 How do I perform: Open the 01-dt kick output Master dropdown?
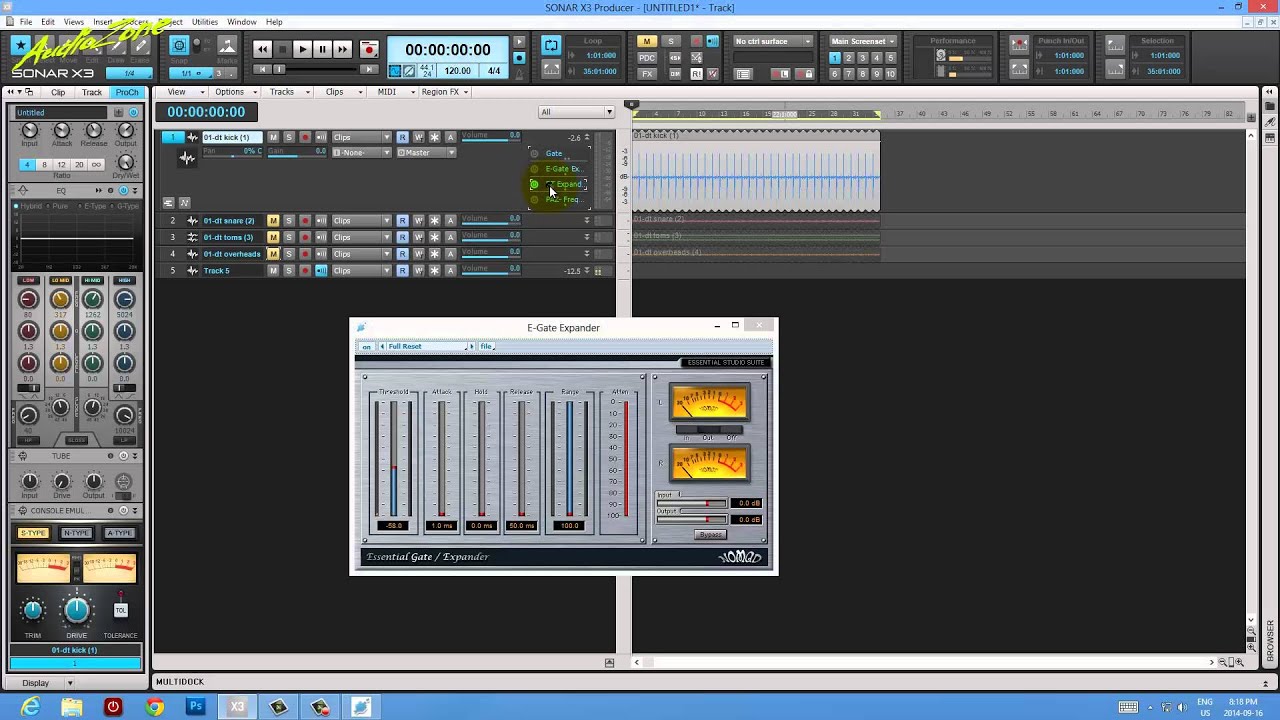pyautogui.click(x=426, y=153)
